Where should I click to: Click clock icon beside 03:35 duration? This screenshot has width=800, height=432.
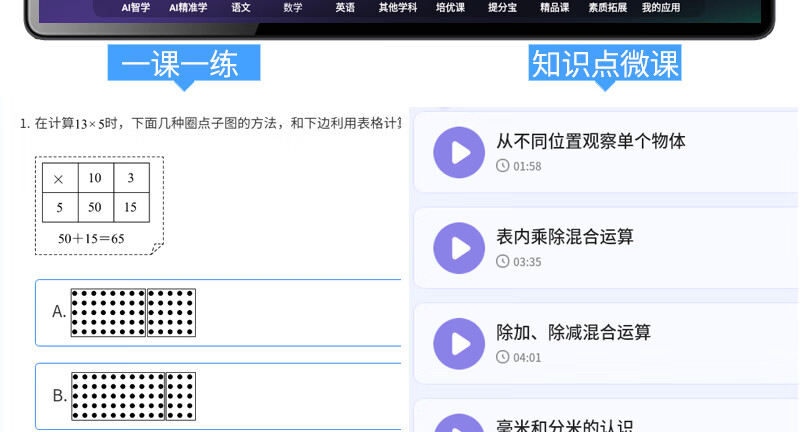coord(503,262)
